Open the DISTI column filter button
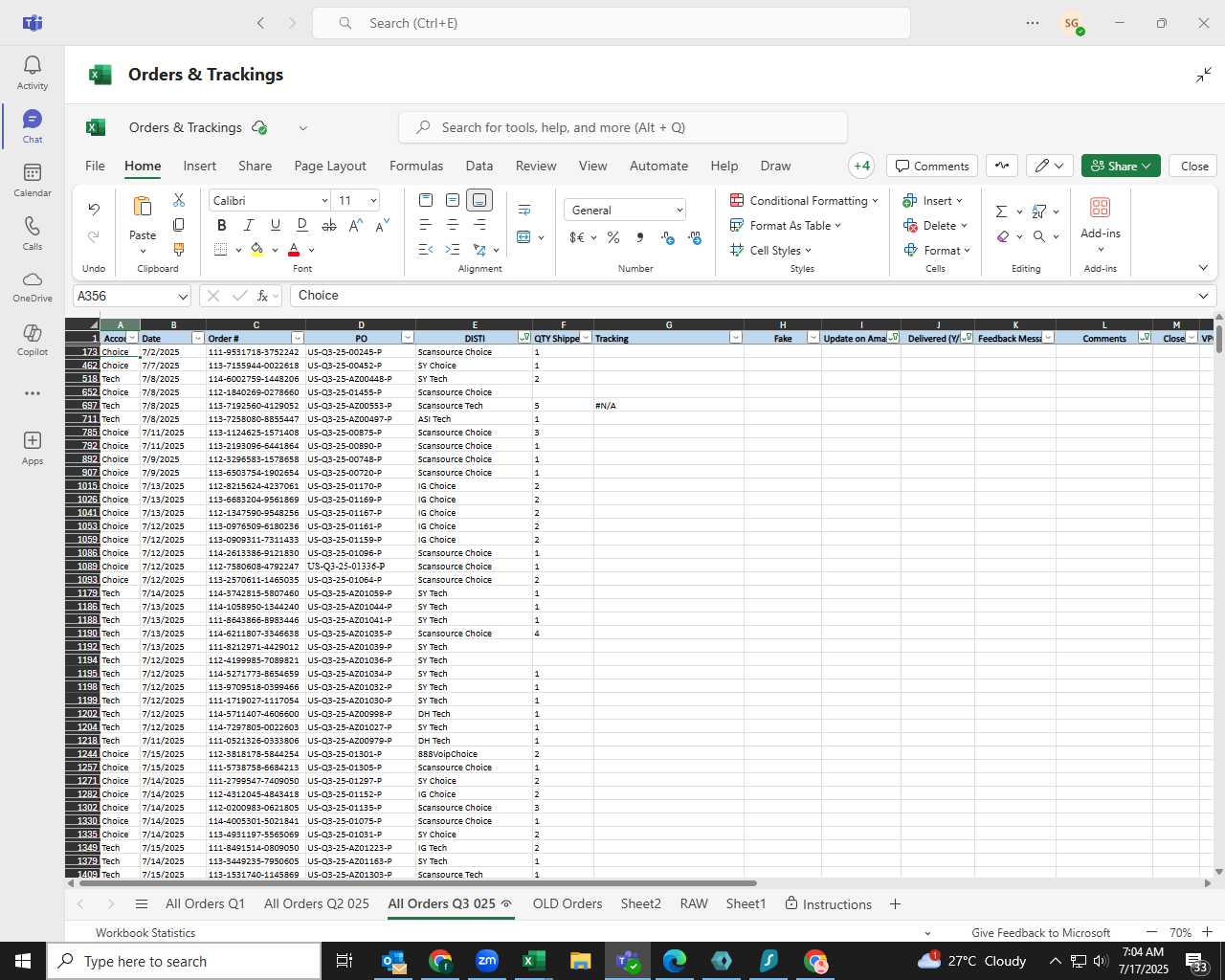 [524, 338]
